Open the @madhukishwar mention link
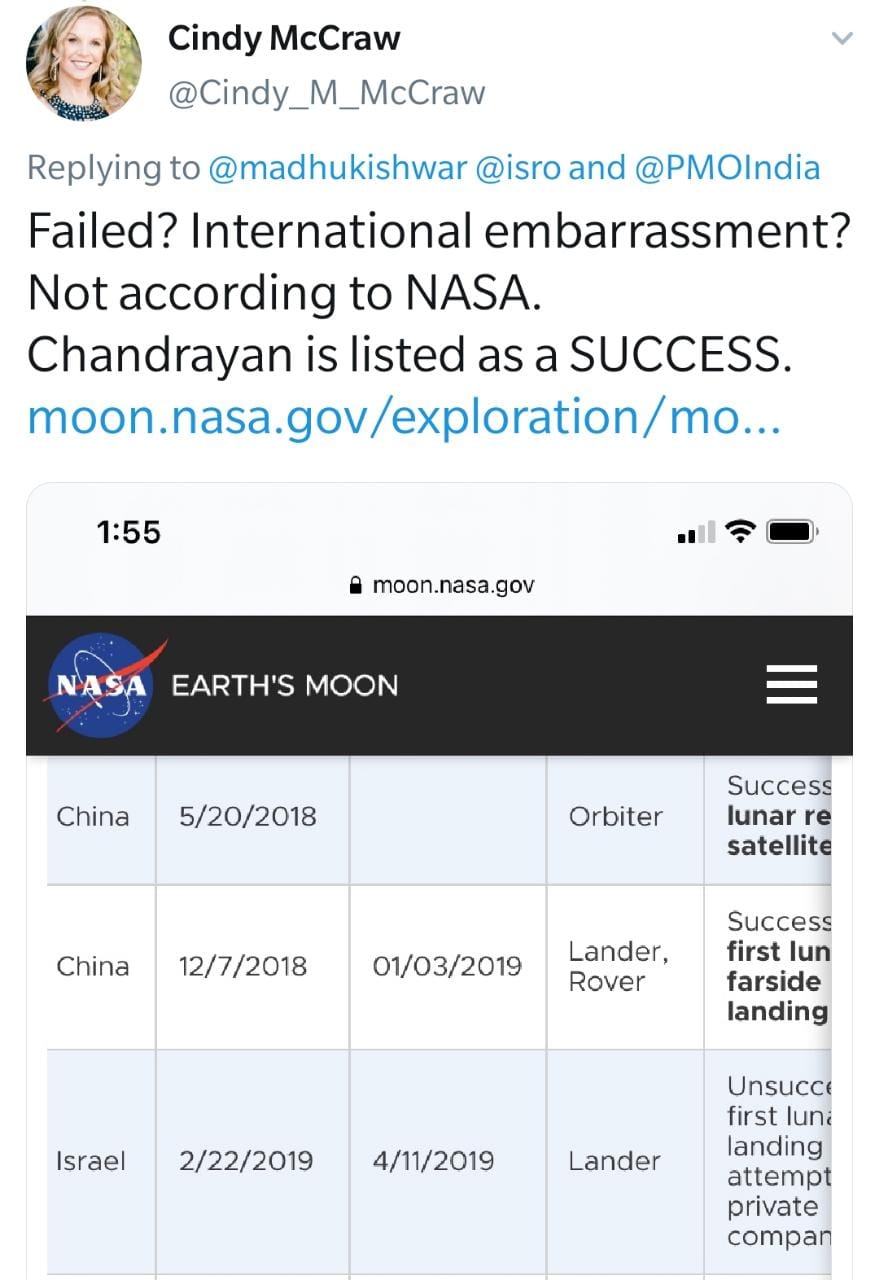879x1280 pixels. tap(337, 167)
